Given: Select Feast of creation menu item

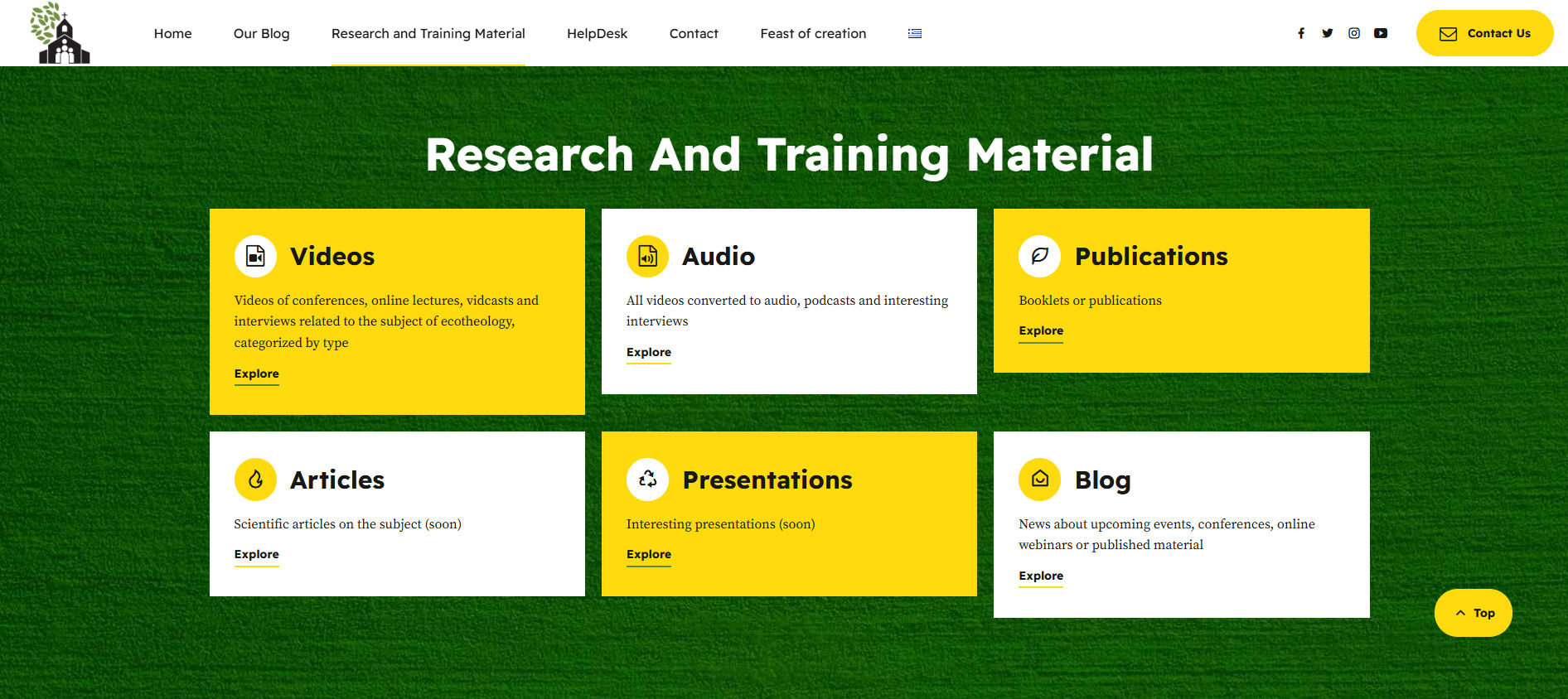Looking at the screenshot, I should pyautogui.click(x=813, y=33).
